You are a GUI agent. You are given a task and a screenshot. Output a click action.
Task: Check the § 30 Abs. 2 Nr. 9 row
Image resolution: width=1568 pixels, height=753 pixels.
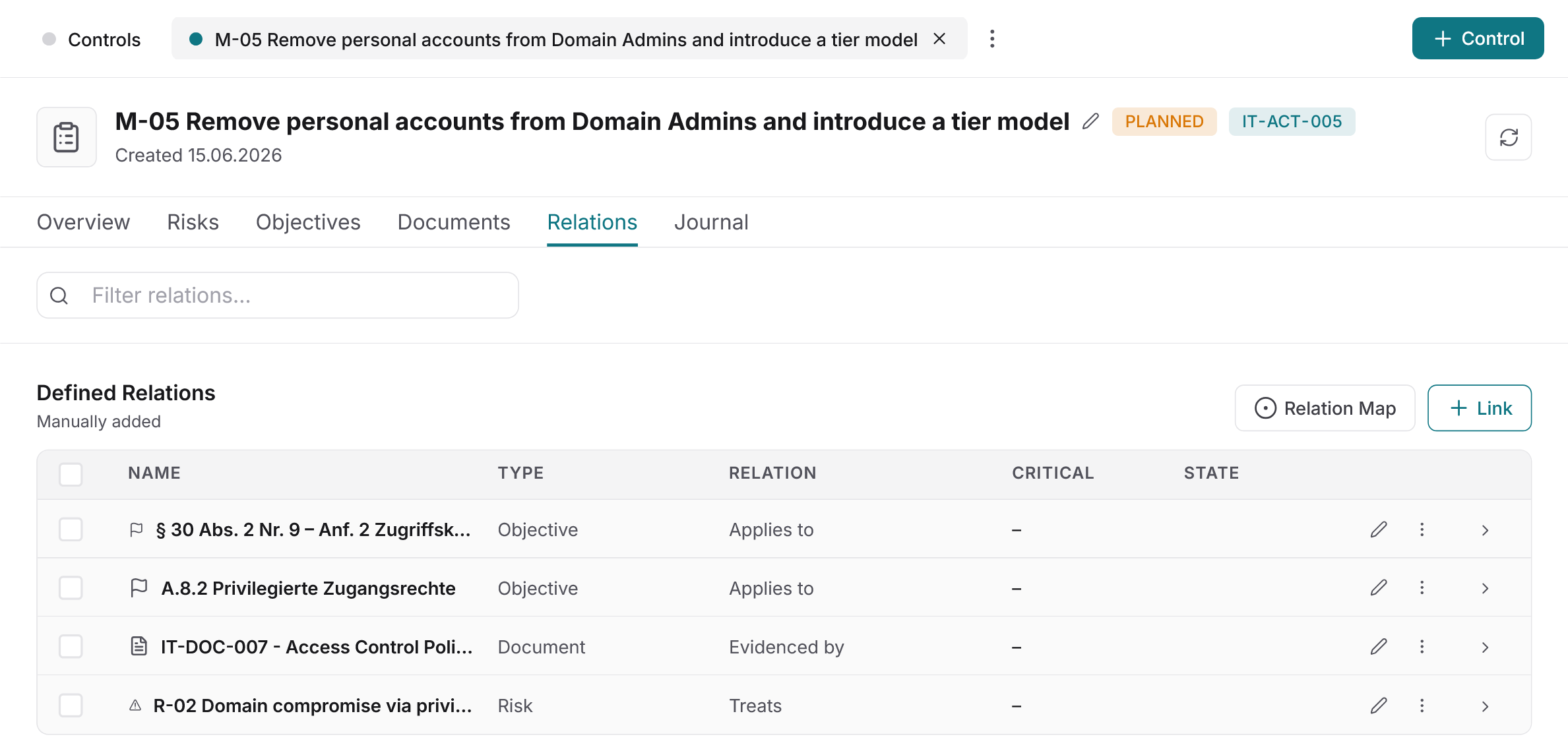click(x=71, y=529)
